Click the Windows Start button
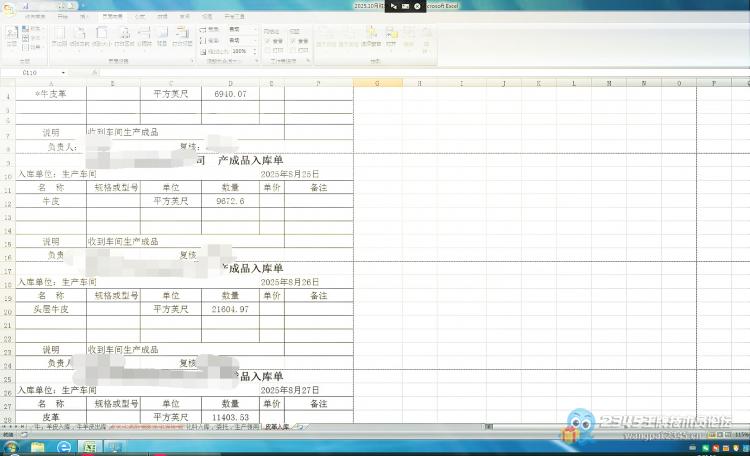Screen dimensions: 750x456 (x=11, y=447)
